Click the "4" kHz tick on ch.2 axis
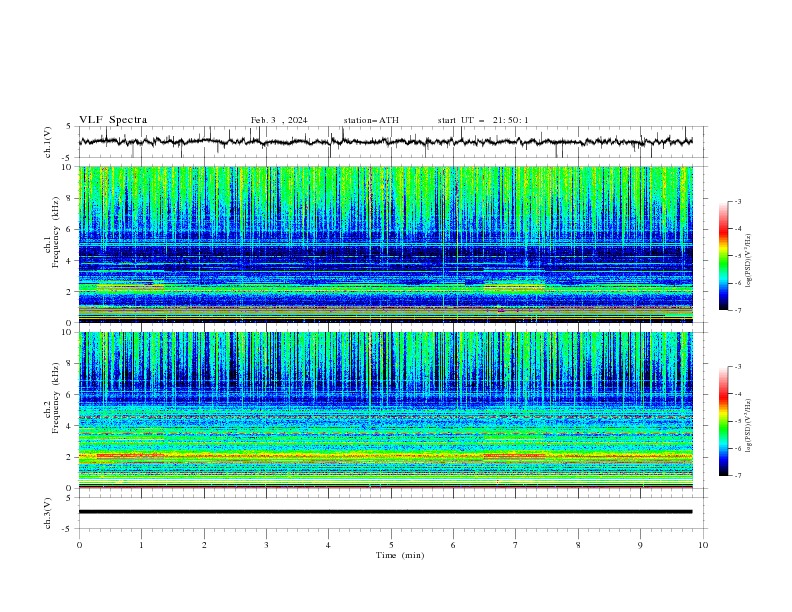This screenshot has width=792, height=612. click(70, 426)
